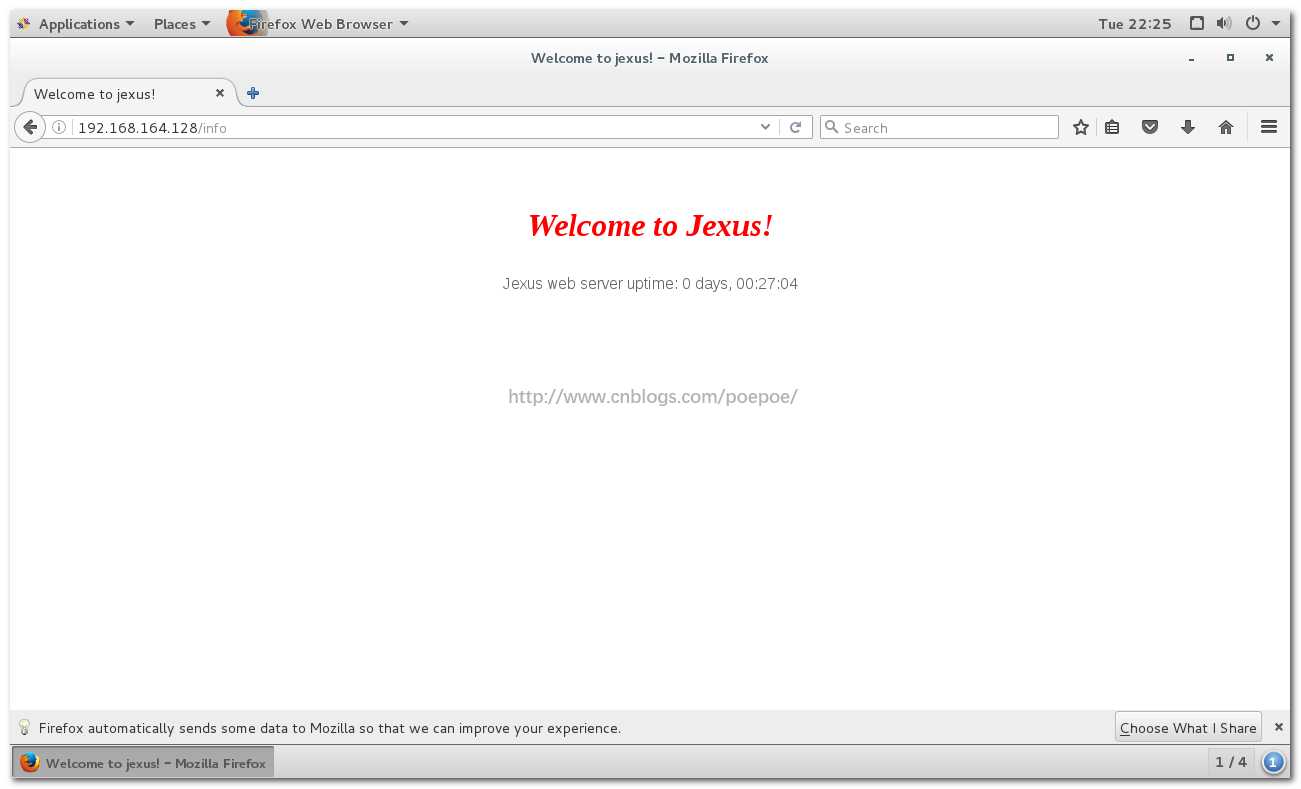Screen dimensions: 1301x789
Task: Go to Firefox home page icon
Action: (1226, 127)
